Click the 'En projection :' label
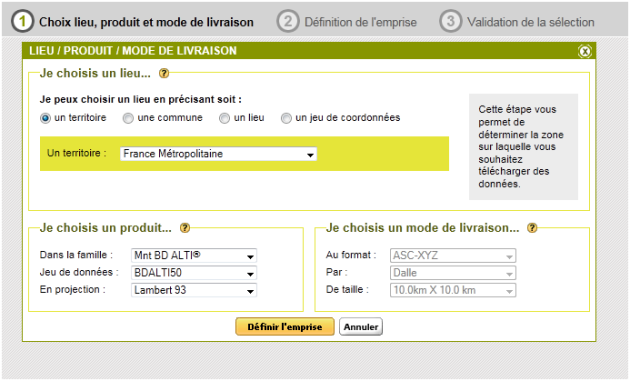The width and height of the screenshot is (630, 381). pos(73,290)
